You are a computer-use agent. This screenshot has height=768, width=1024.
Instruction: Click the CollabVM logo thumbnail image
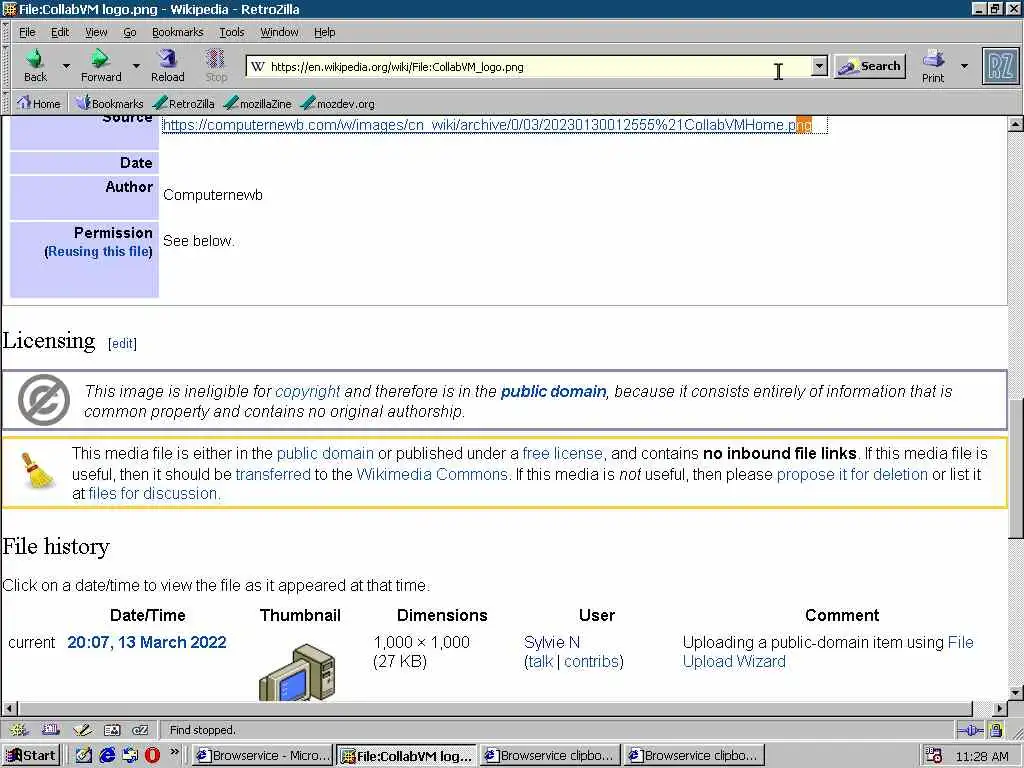(x=298, y=673)
